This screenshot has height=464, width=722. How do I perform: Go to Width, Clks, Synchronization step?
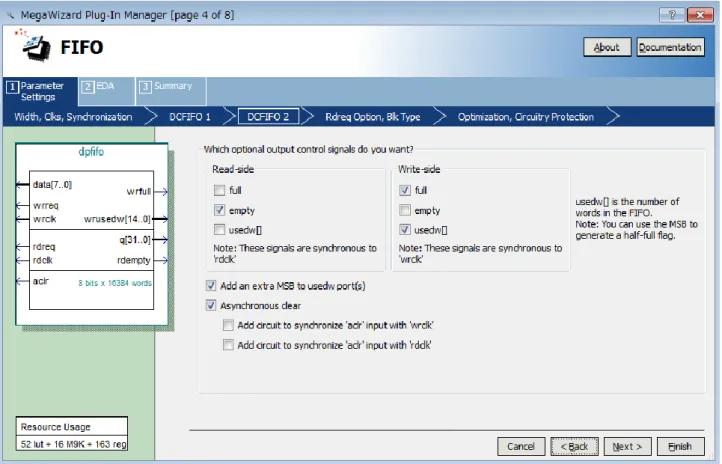73,117
